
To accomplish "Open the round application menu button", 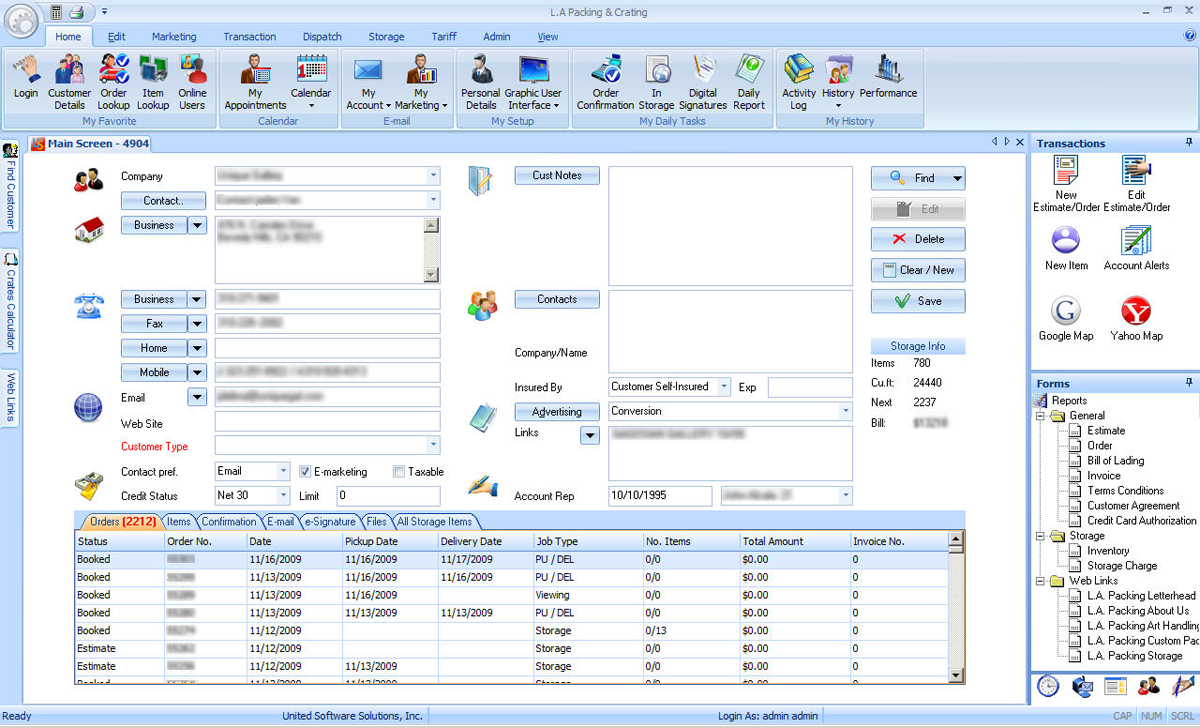I will click(22, 21).
